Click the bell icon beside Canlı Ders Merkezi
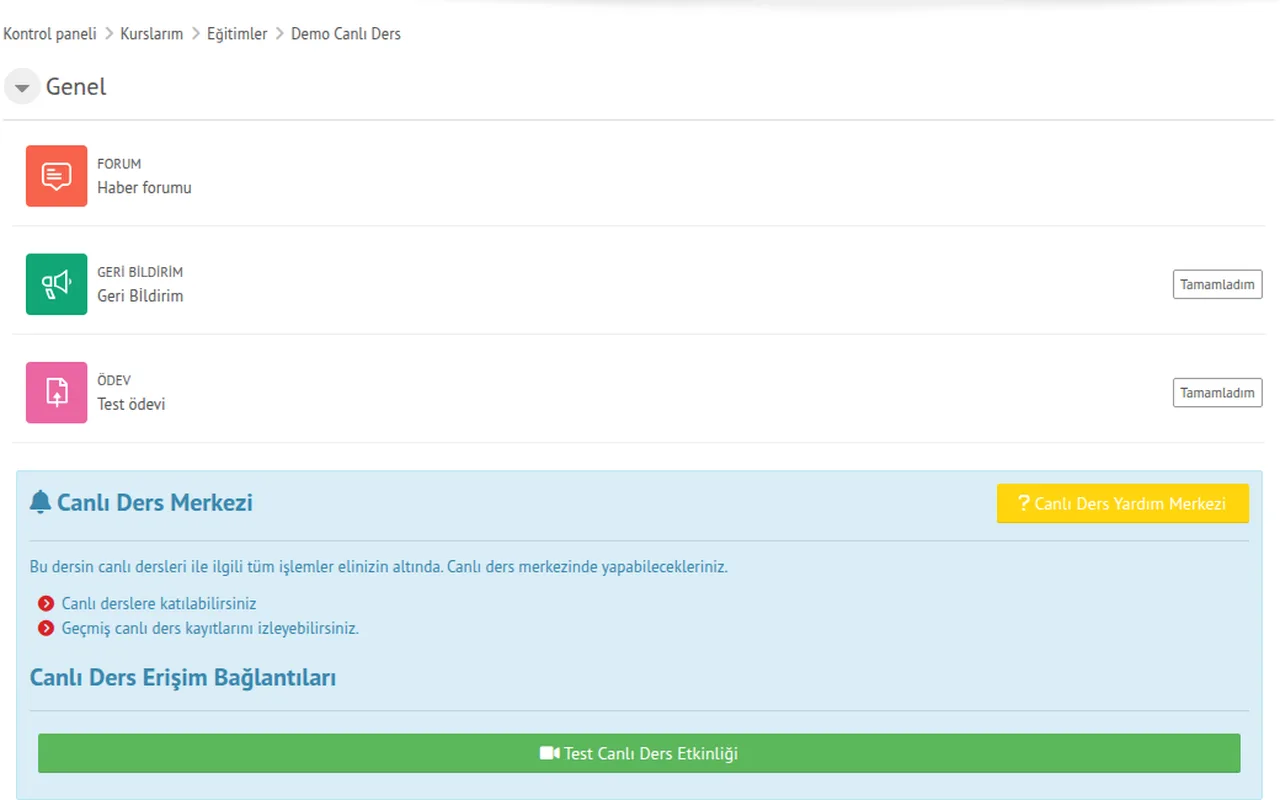Screen dimensions: 1280x800 [x=40, y=502]
